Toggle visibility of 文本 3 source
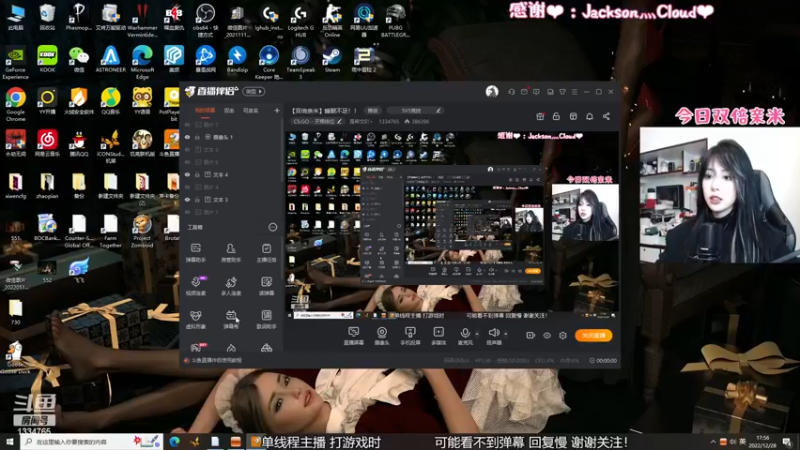The height and width of the screenshot is (450, 800). point(187,199)
